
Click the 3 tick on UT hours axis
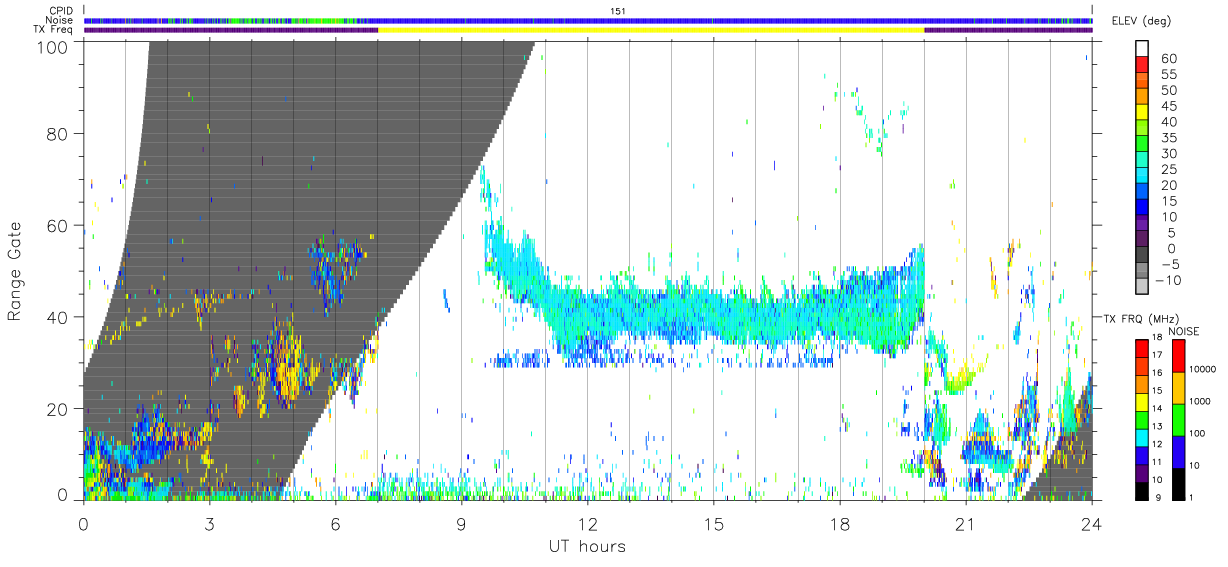(x=209, y=524)
